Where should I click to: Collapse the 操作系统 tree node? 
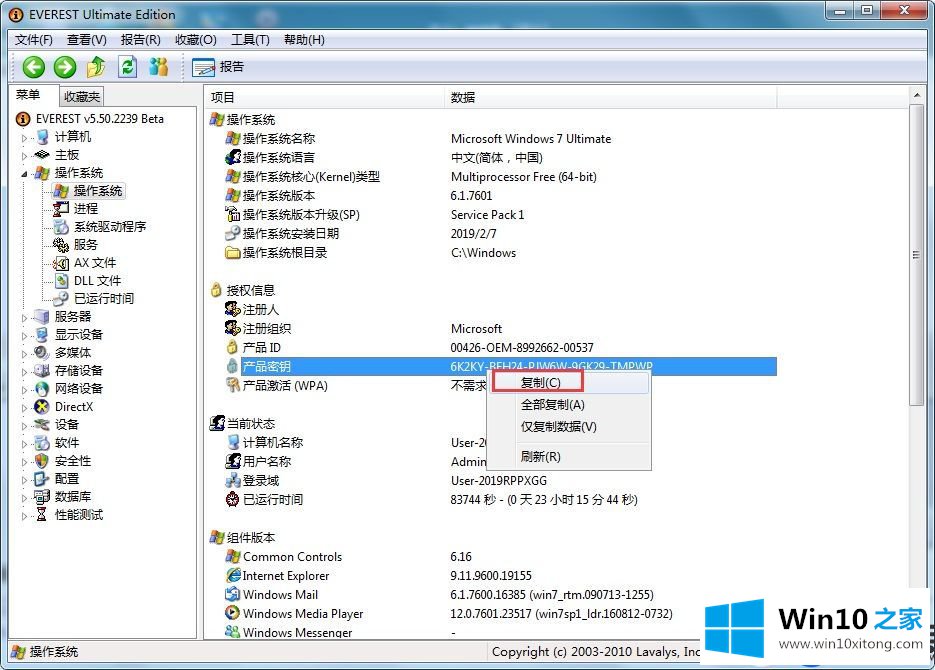coord(24,173)
